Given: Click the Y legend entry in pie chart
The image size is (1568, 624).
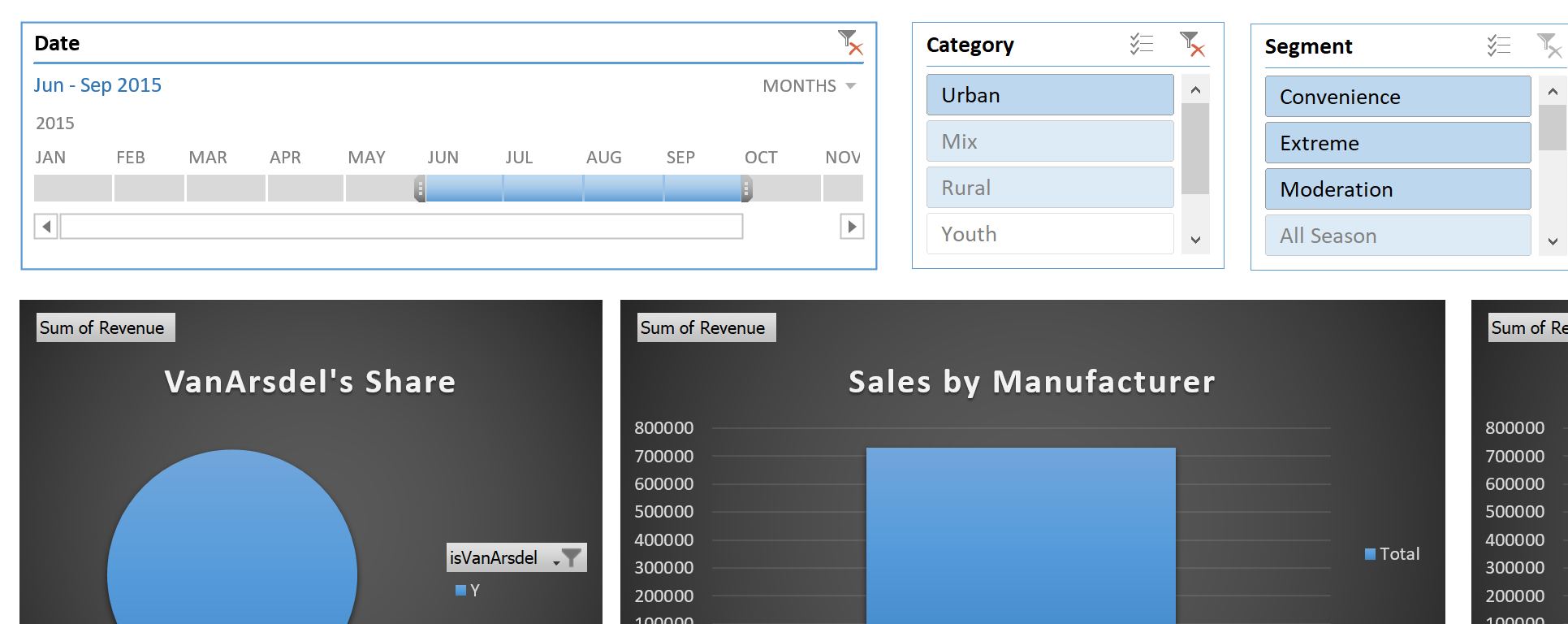Looking at the screenshot, I should pos(469,591).
